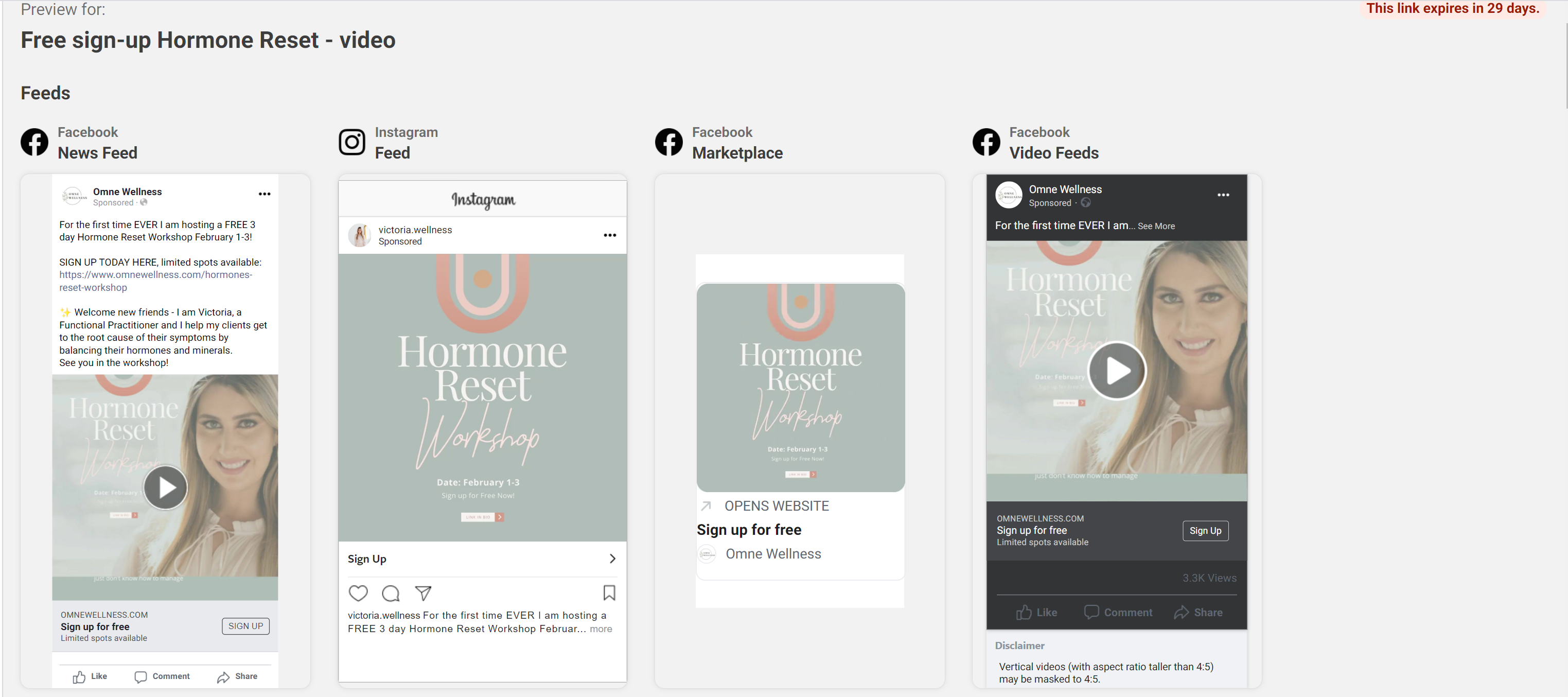Click Share on News Feed post
The image size is (1568, 697).
[237, 676]
